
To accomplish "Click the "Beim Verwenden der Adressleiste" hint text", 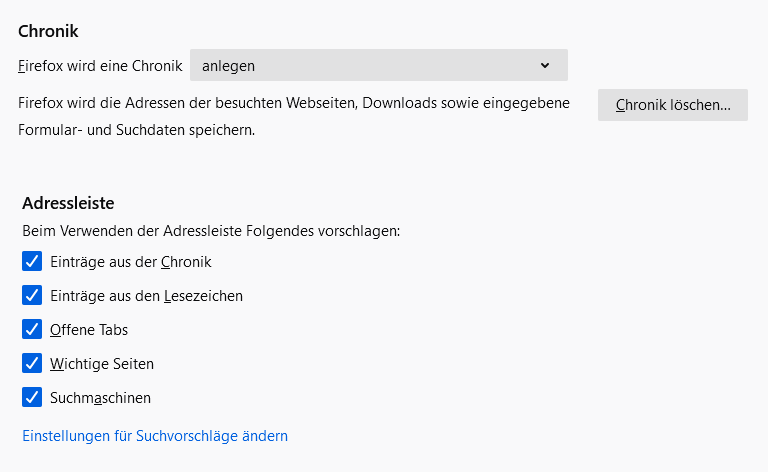I will point(211,231).
